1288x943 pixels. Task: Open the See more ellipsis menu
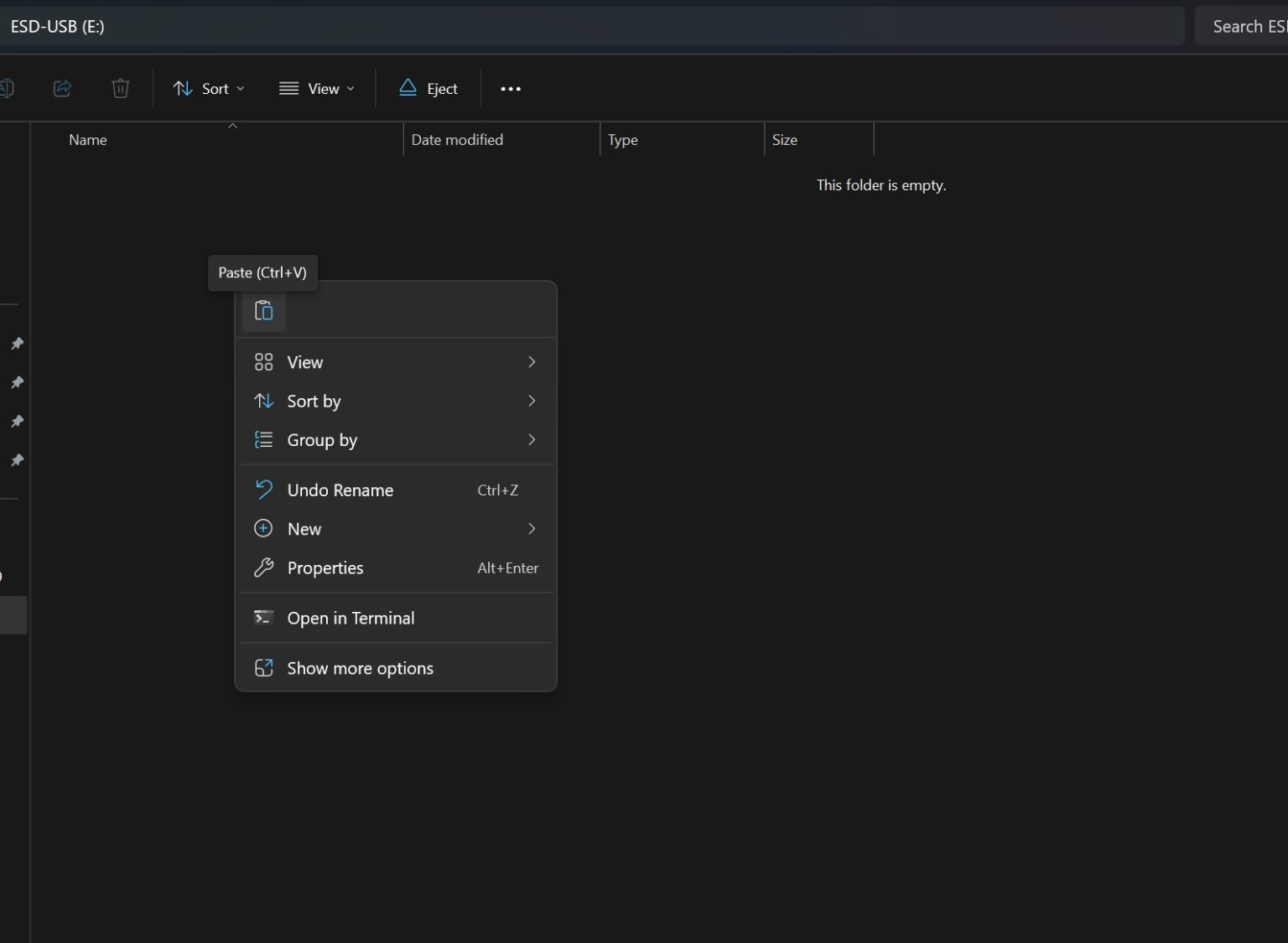[x=511, y=89]
